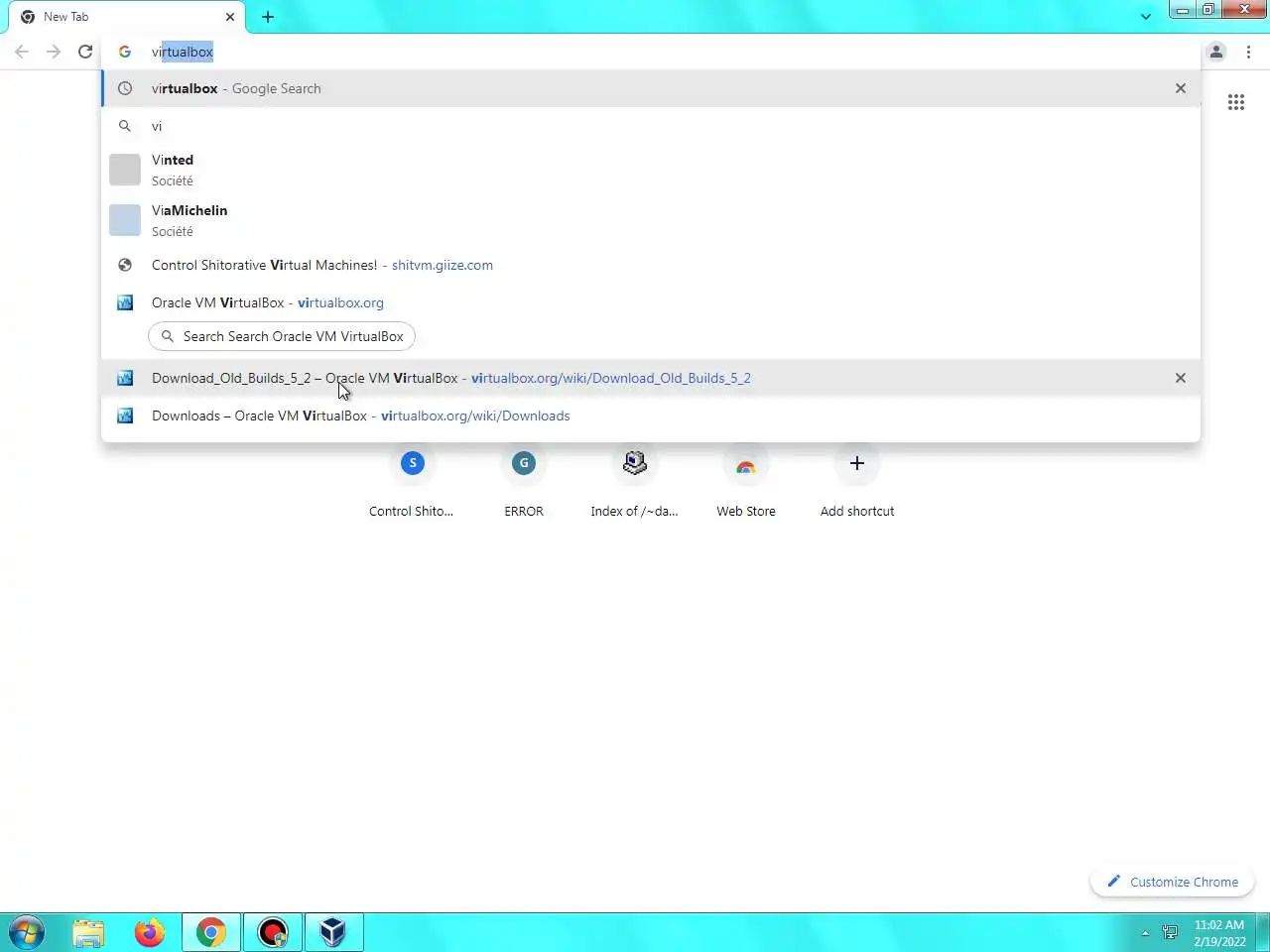Click the Google icon in the address bar
The height and width of the screenshot is (952, 1270).
coord(125,52)
